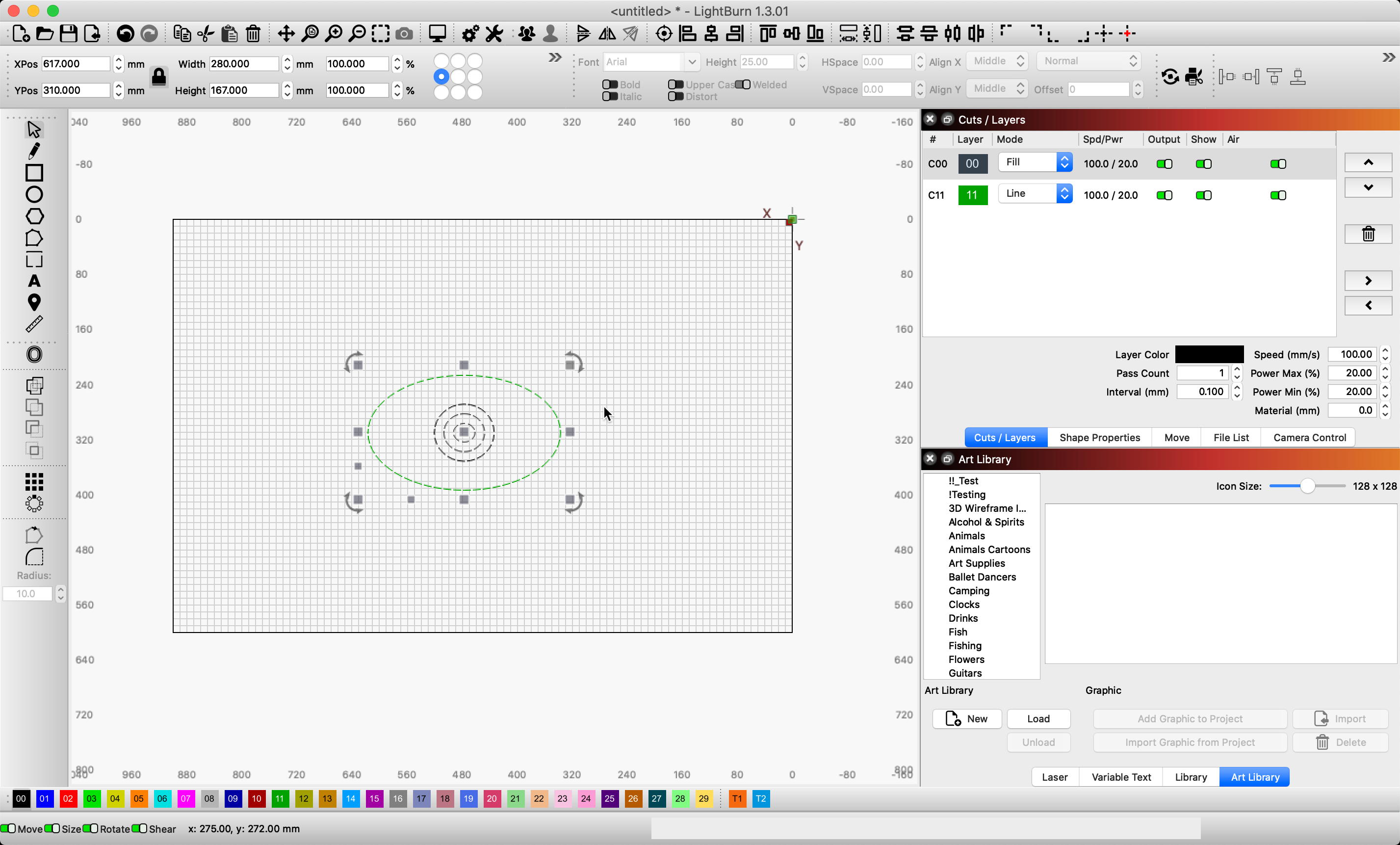Expand the far-right toolbar overflow chevron
Viewport: 1400px width, 845px height.
[x=1389, y=57]
